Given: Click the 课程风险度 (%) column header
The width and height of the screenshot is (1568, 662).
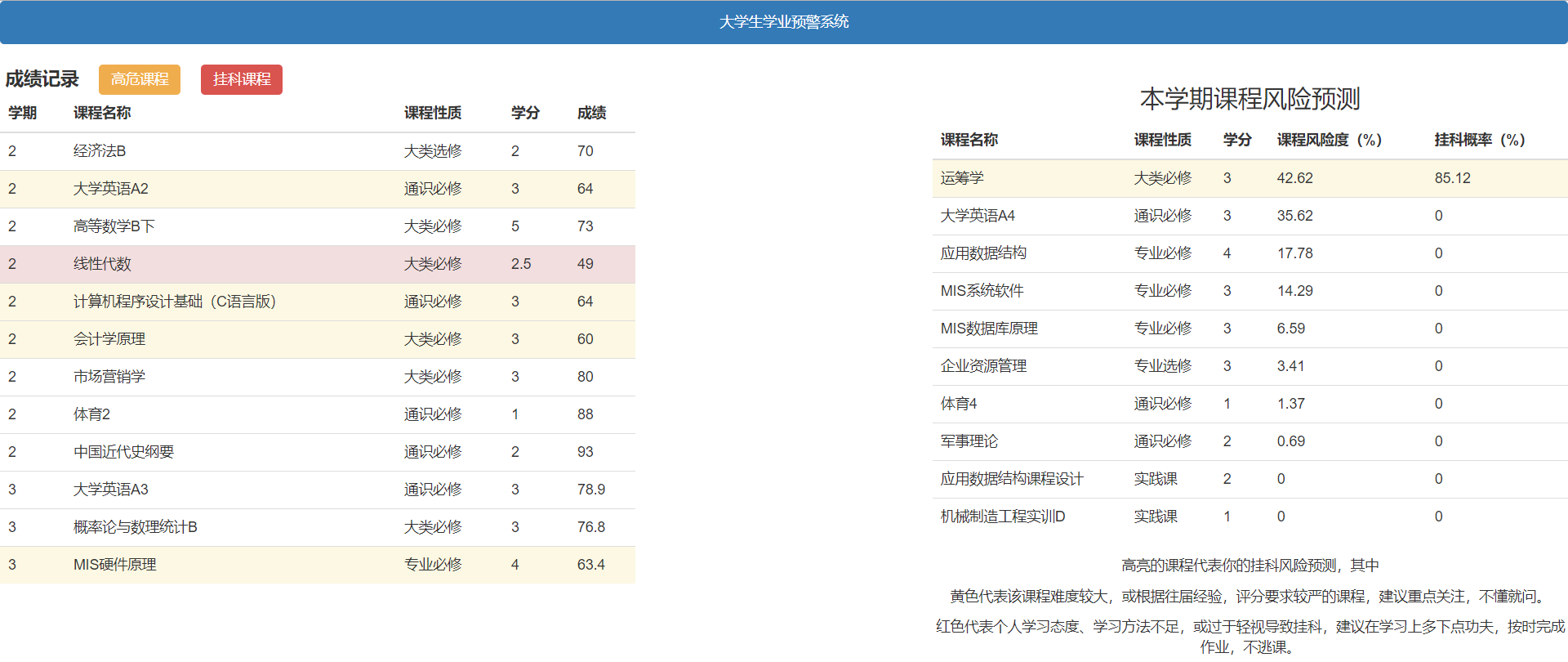Looking at the screenshot, I should point(1329,140).
